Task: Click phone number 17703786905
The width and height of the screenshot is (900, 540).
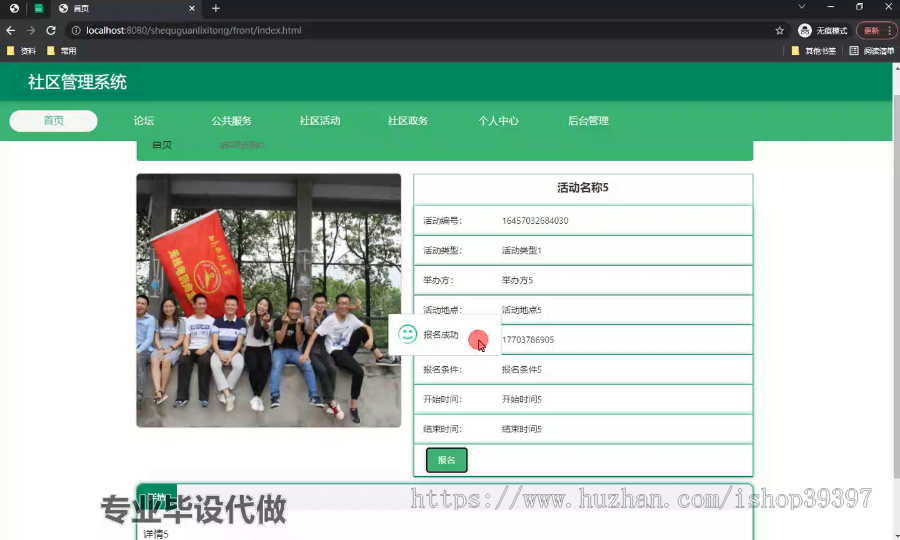Action: [528, 340]
